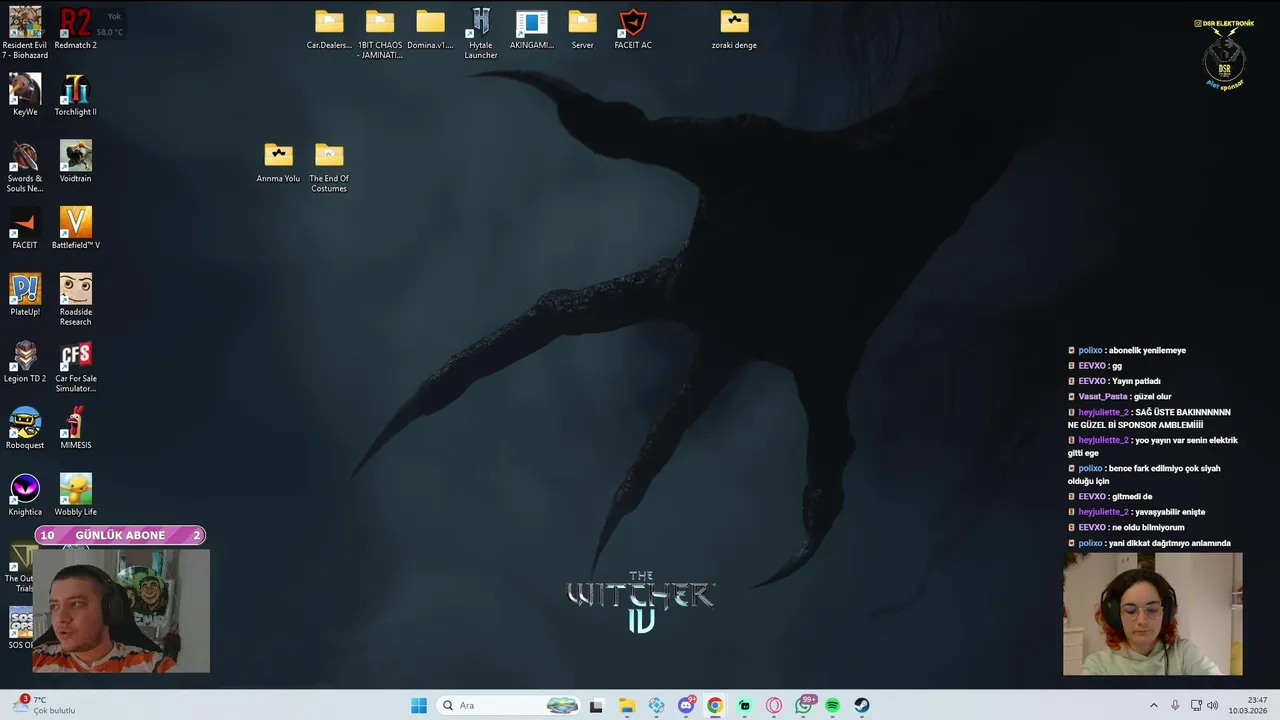Open Swords & Souls Neverseen shortcut
The height and width of the screenshot is (720, 1280).
tap(25, 166)
